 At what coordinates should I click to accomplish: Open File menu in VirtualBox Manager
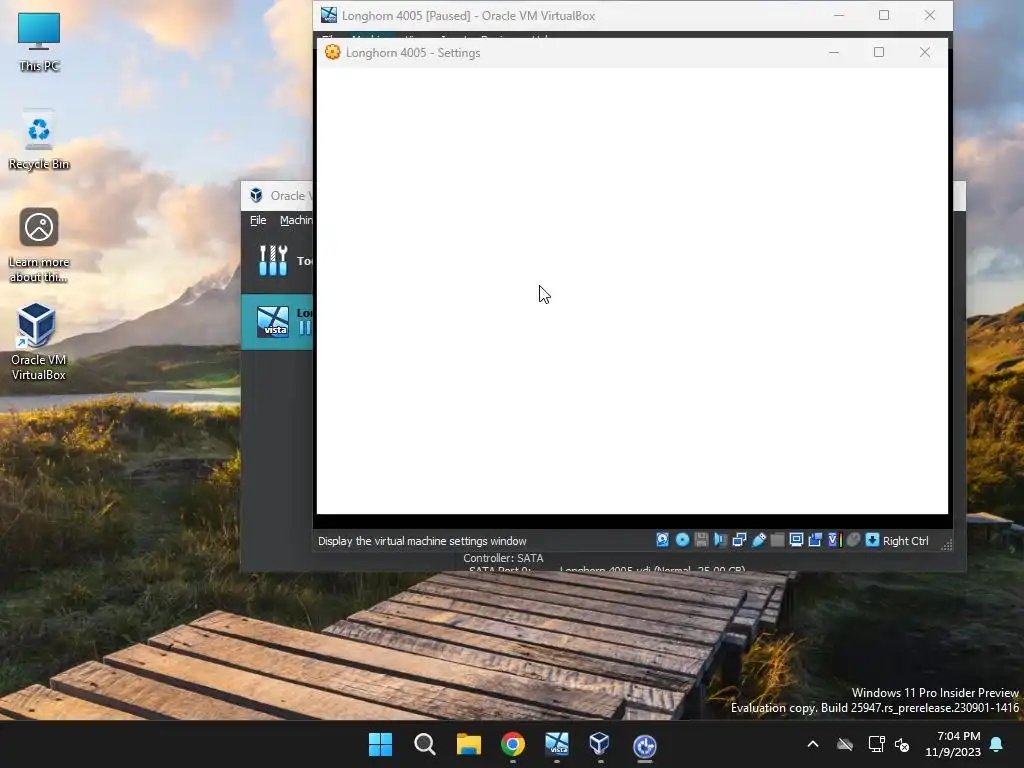[258, 220]
